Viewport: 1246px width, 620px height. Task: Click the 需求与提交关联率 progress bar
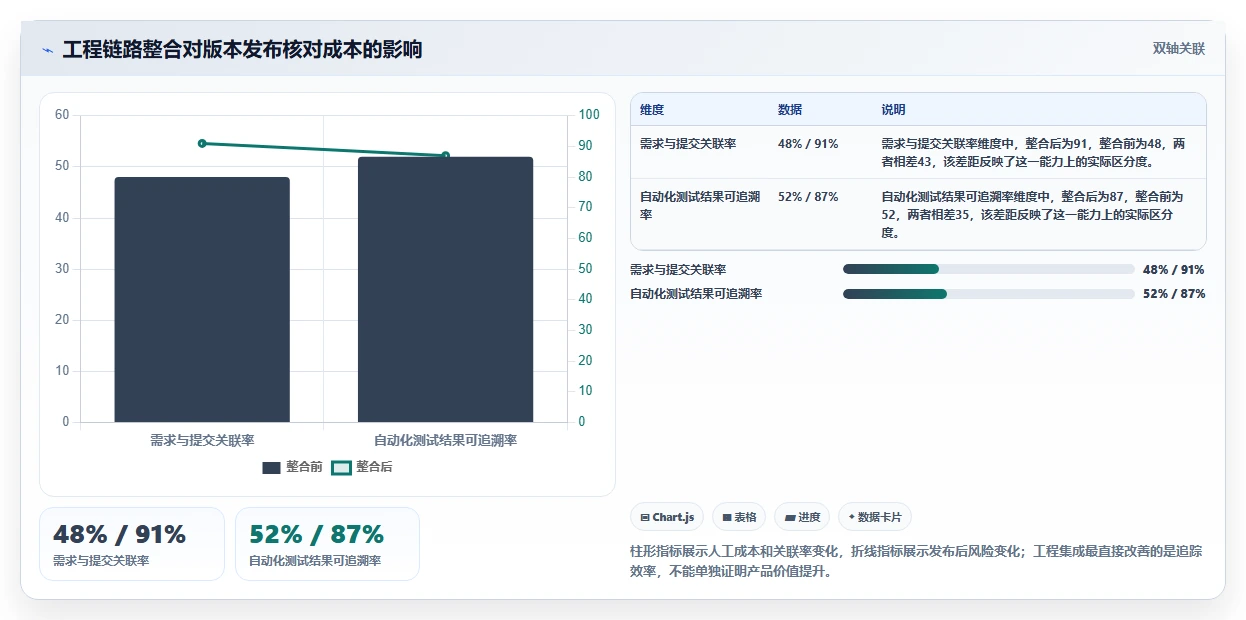point(988,269)
